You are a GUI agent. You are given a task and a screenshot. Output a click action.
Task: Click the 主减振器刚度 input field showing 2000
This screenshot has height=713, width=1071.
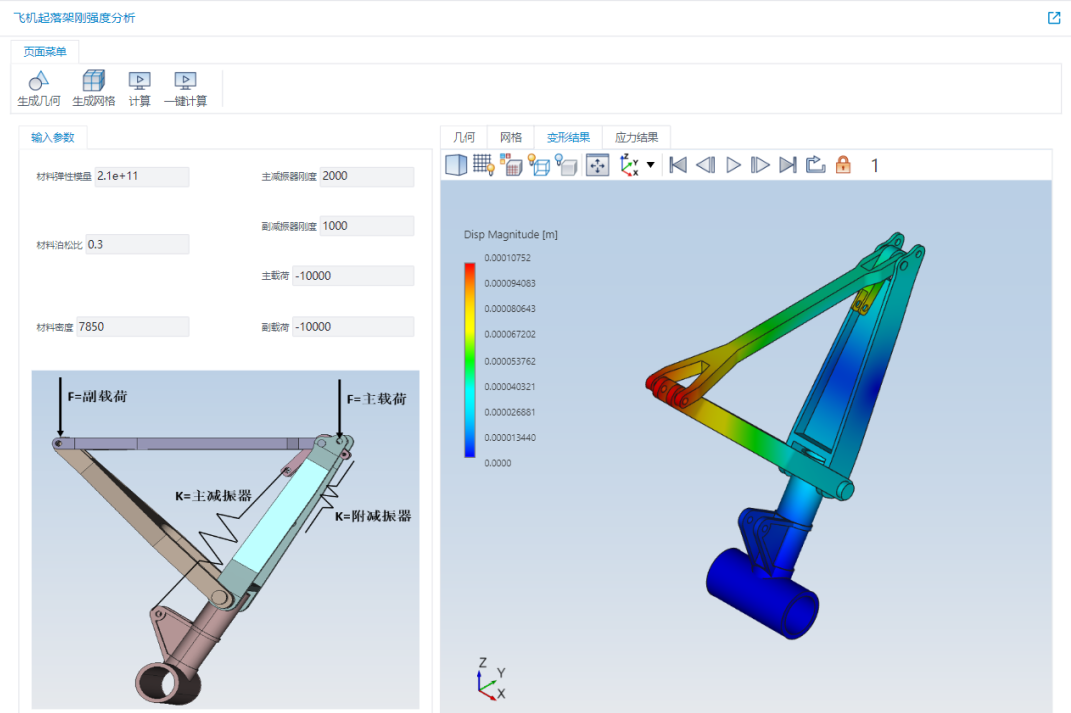point(367,176)
